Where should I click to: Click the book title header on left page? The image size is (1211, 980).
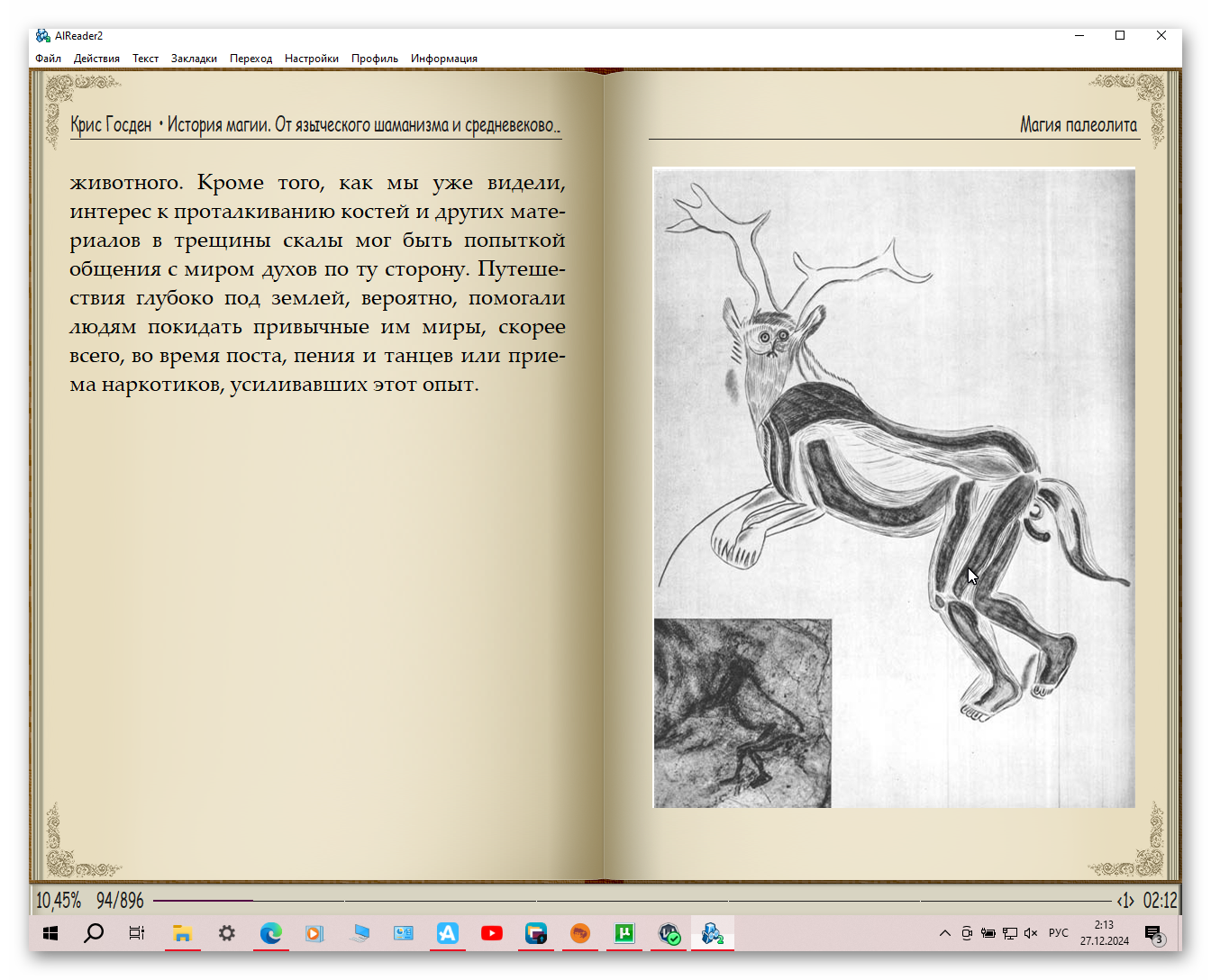pyautogui.click(x=315, y=124)
